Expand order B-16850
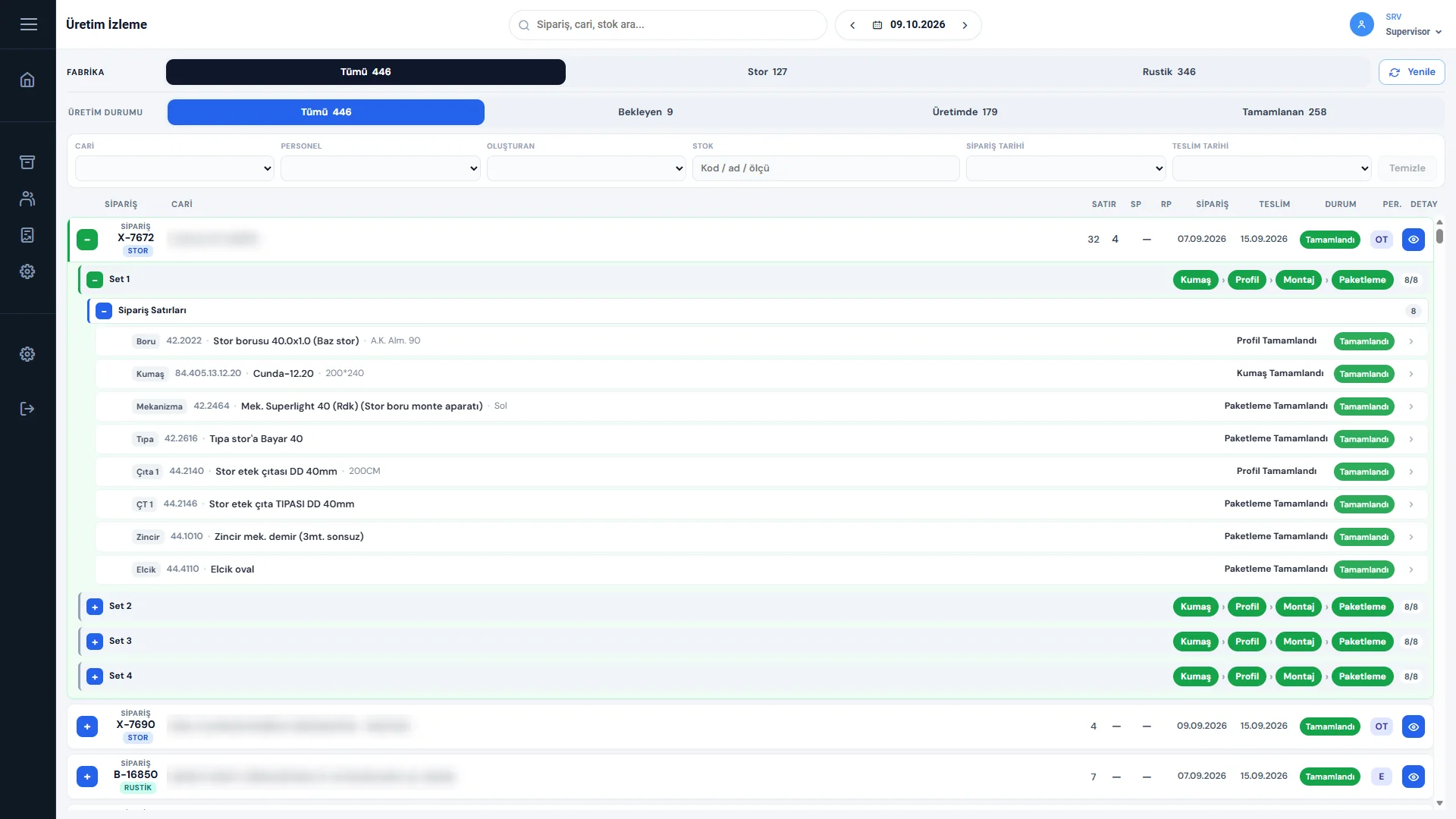The image size is (1456, 819). point(87,777)
